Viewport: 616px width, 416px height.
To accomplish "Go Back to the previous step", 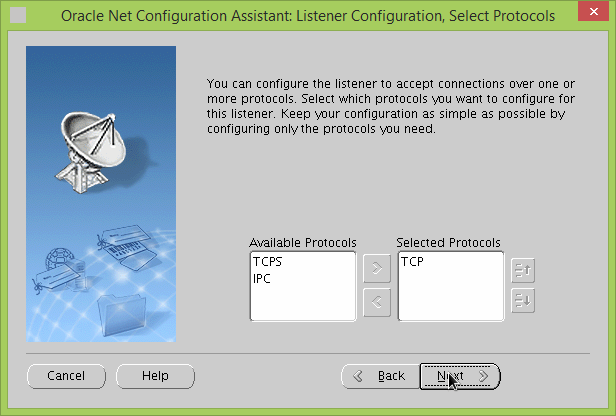I will [379, 376].
